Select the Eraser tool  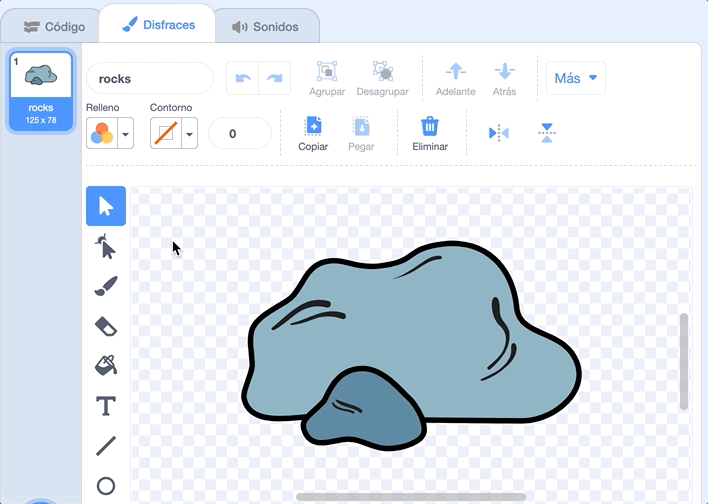(106, 326)
